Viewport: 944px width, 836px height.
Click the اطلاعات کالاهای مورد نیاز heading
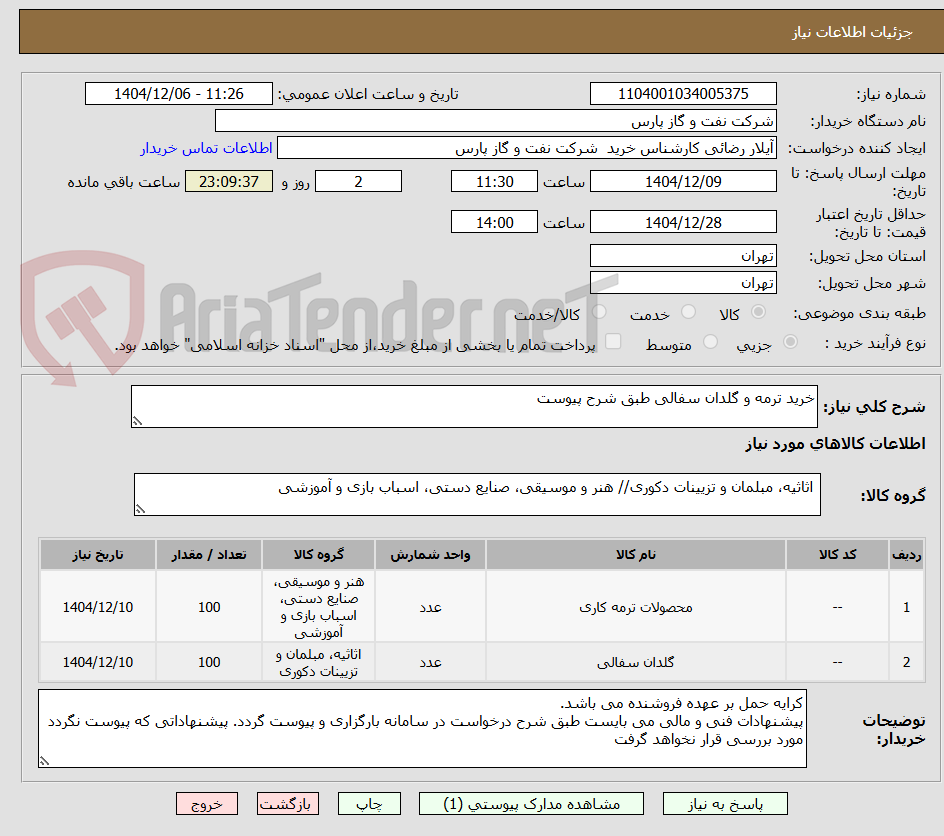click(x=835, y=444)
